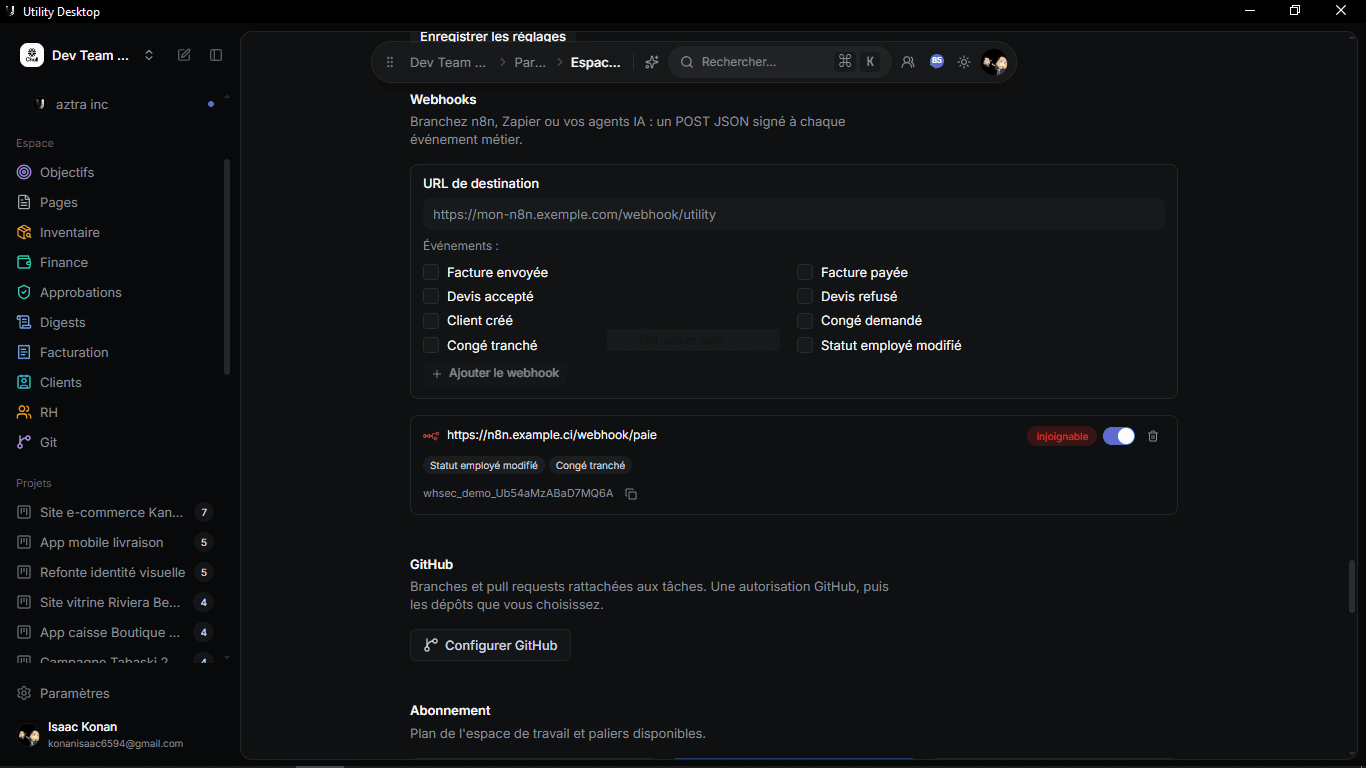Check the Devis accepté event
This screenshot has height=768, width=1366.
click(431, 296)
